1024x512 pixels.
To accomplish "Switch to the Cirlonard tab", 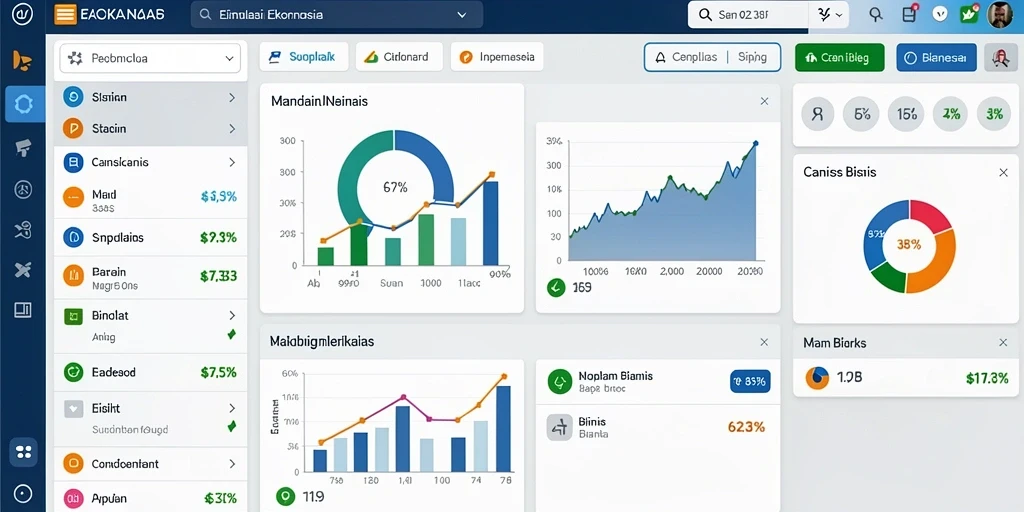I will click(x=399, y=57).
